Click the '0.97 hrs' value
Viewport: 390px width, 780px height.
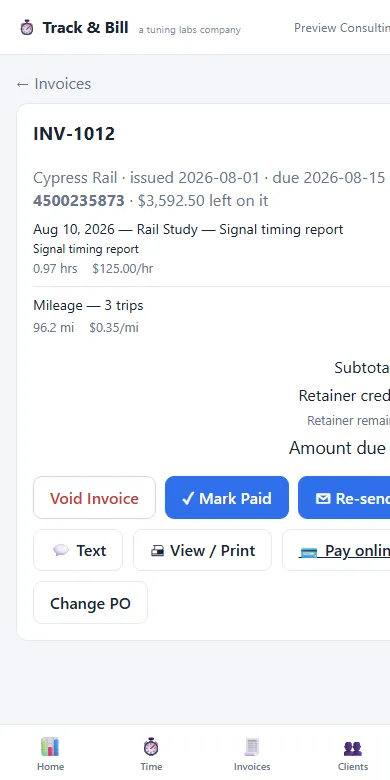click(x=55, y=269)
